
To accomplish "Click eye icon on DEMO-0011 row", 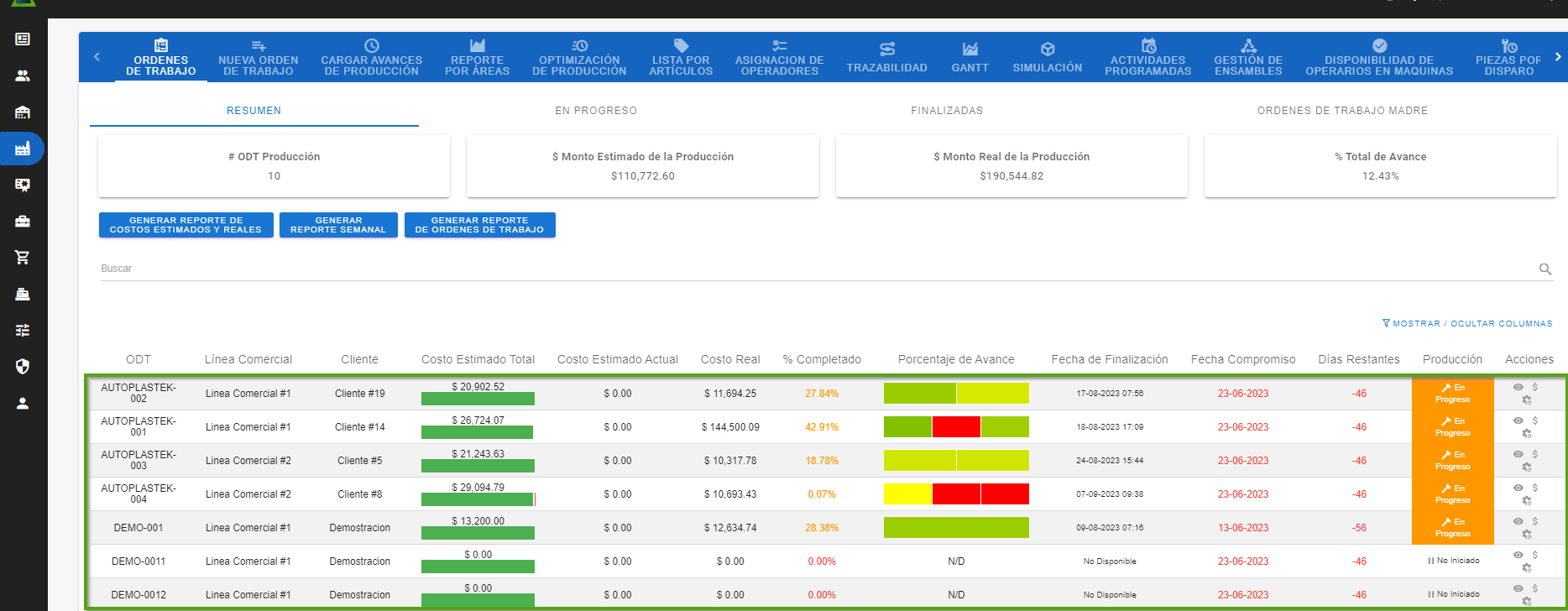I will click(x=1518, y=555).
